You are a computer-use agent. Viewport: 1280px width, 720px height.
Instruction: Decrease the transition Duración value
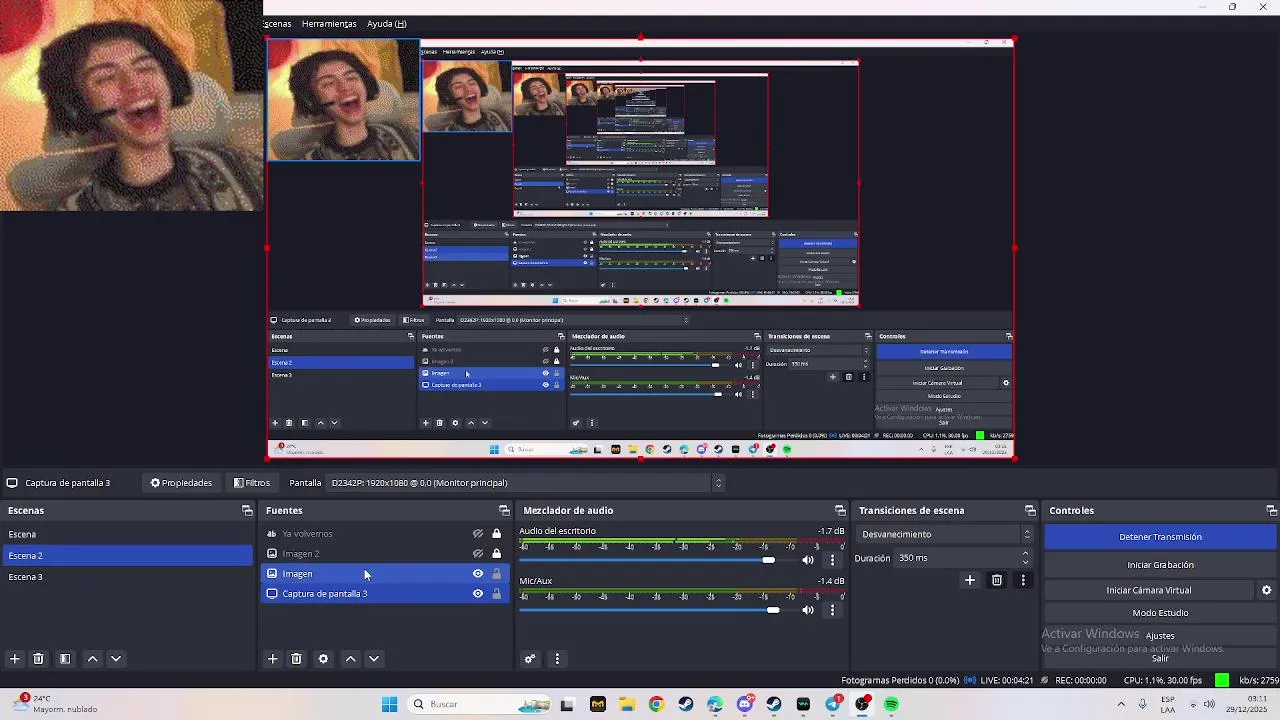click(1025, 562)
